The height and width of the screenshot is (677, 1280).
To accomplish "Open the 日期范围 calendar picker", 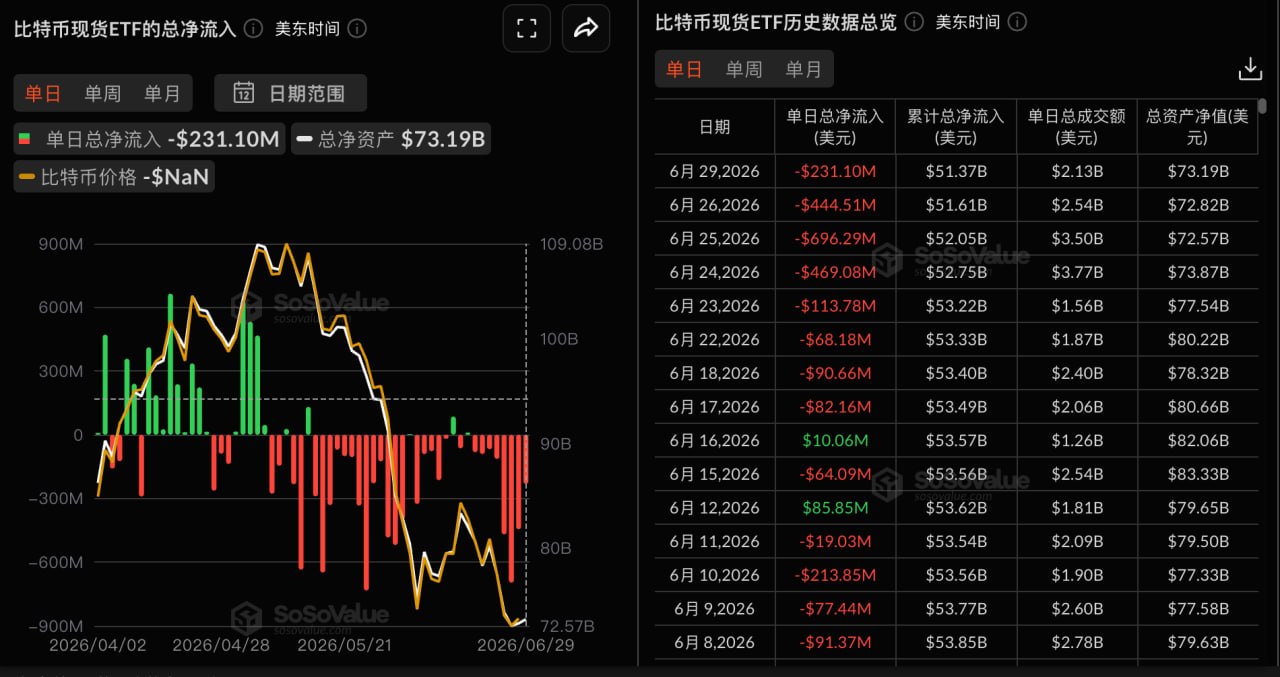I will (290, 93).
